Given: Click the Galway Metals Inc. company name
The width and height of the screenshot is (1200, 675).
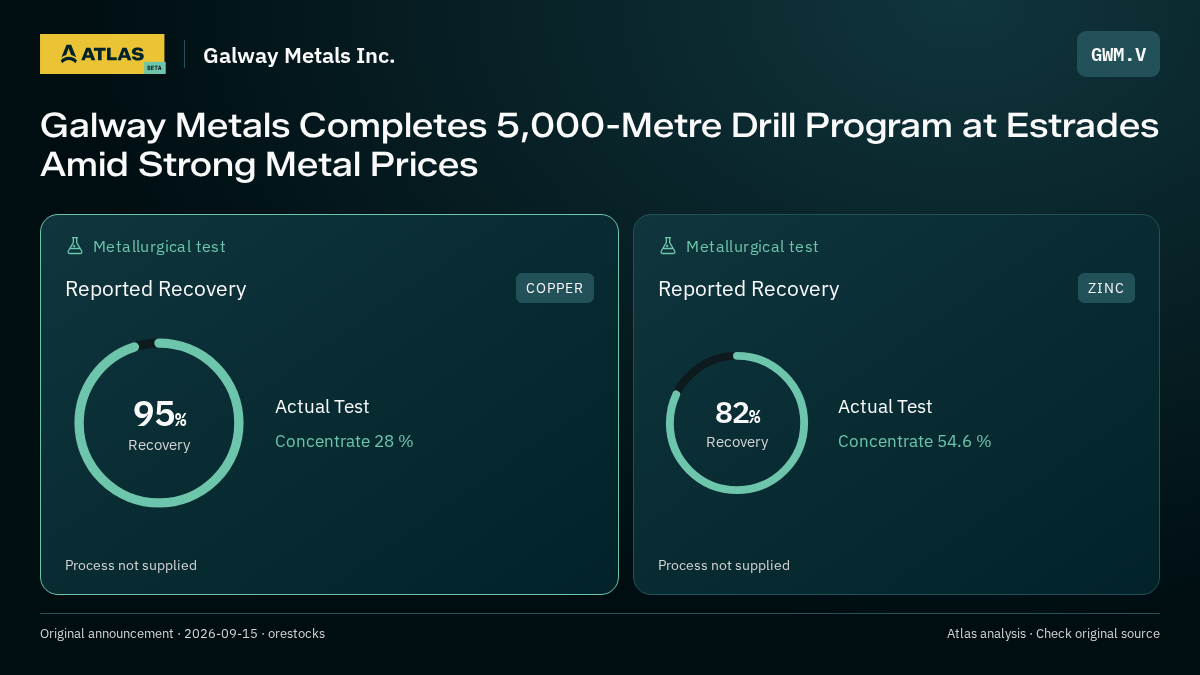Looking at the screenshot, I should tap(299, 56).
